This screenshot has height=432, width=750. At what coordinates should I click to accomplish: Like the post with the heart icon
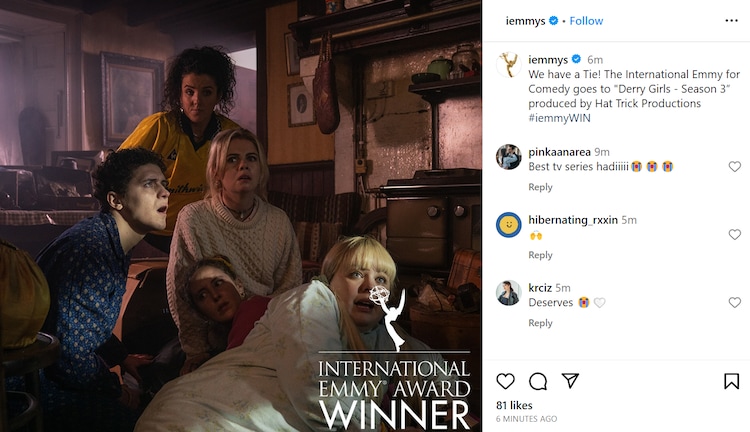tap(505, 381)
